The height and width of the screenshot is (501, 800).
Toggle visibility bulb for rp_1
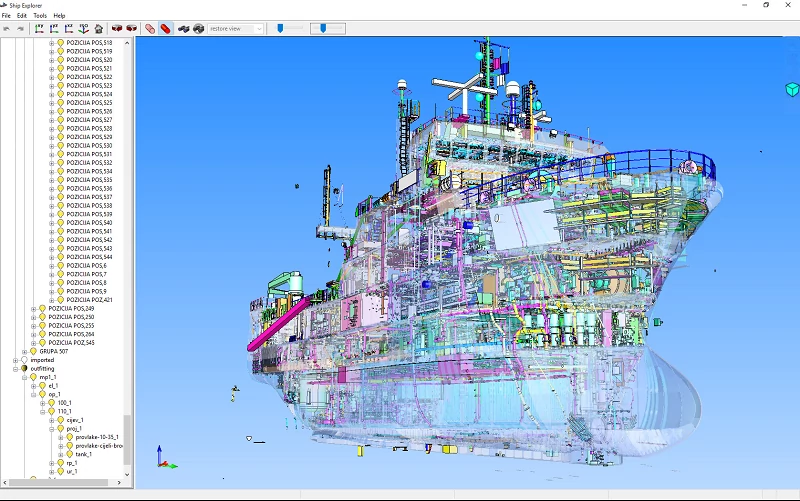(60, 463)
